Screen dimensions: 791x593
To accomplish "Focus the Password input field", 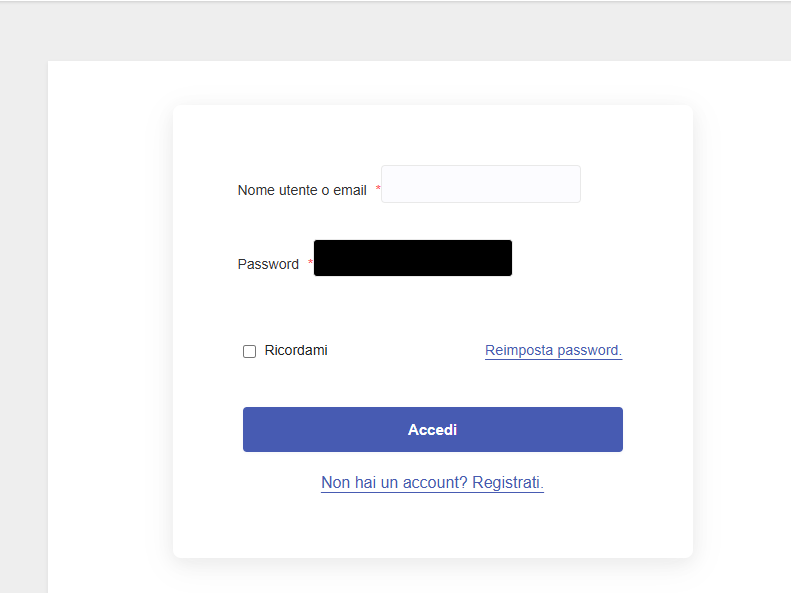I will (x=412, y=258).
